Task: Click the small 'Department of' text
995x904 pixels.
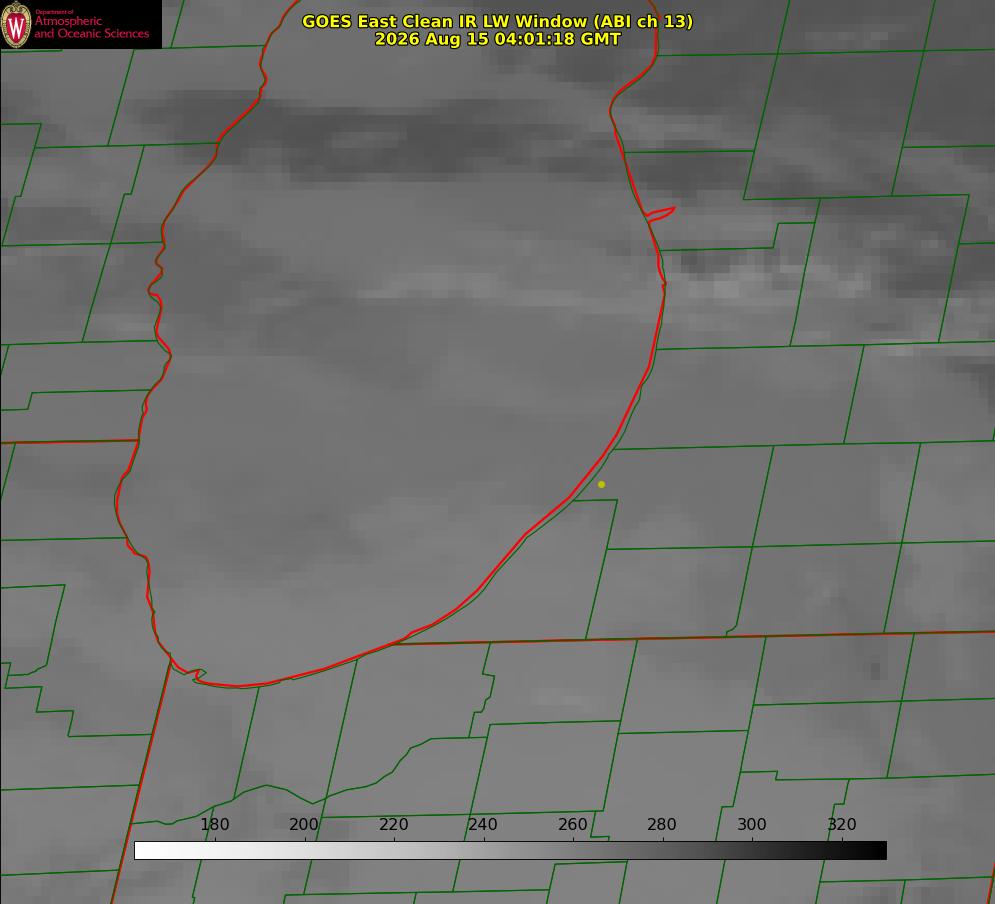Action: 54,12
